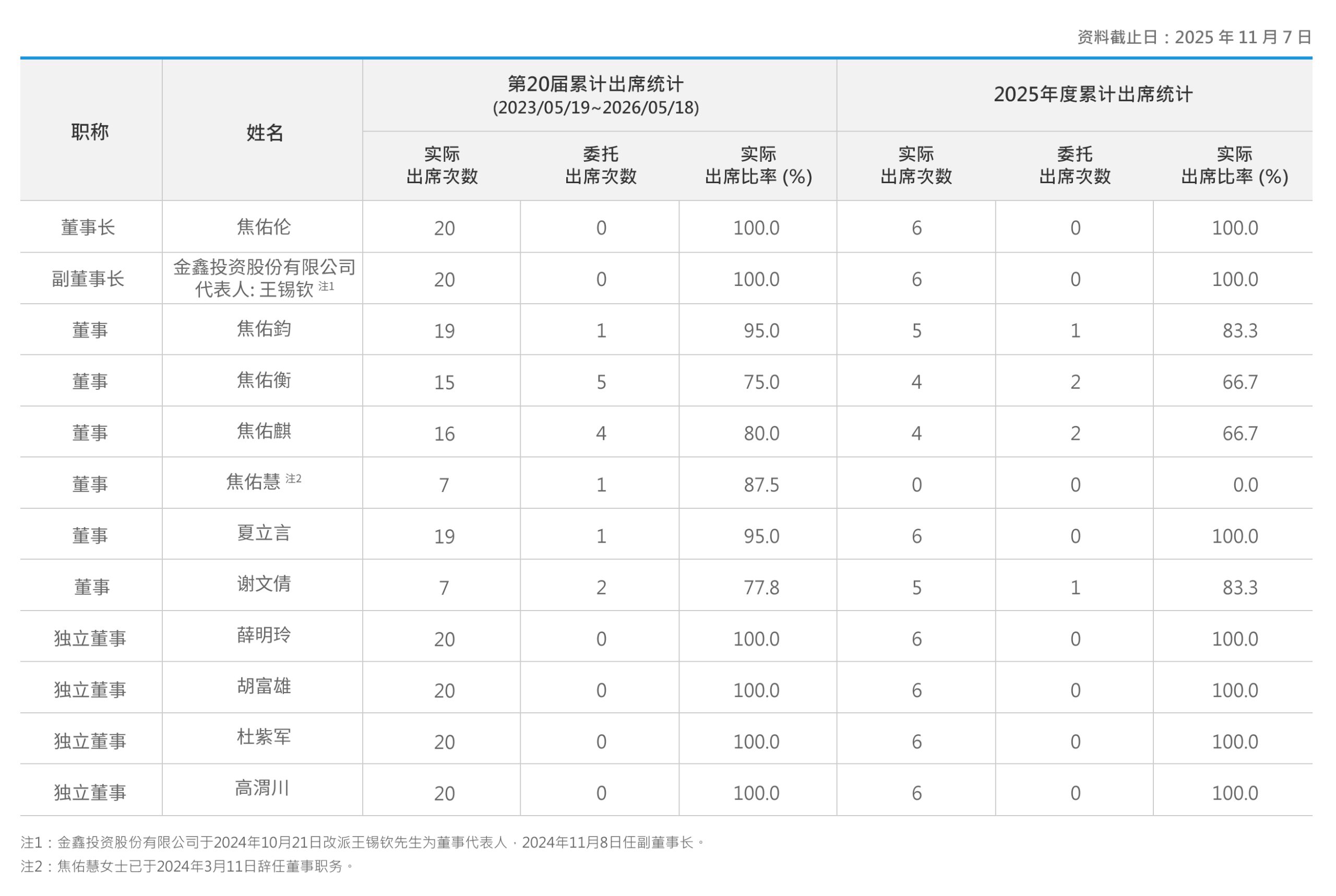Select the name 焦佑伦
The width and height of the screenshot is (1336, 896).
[x=264, y=227]
